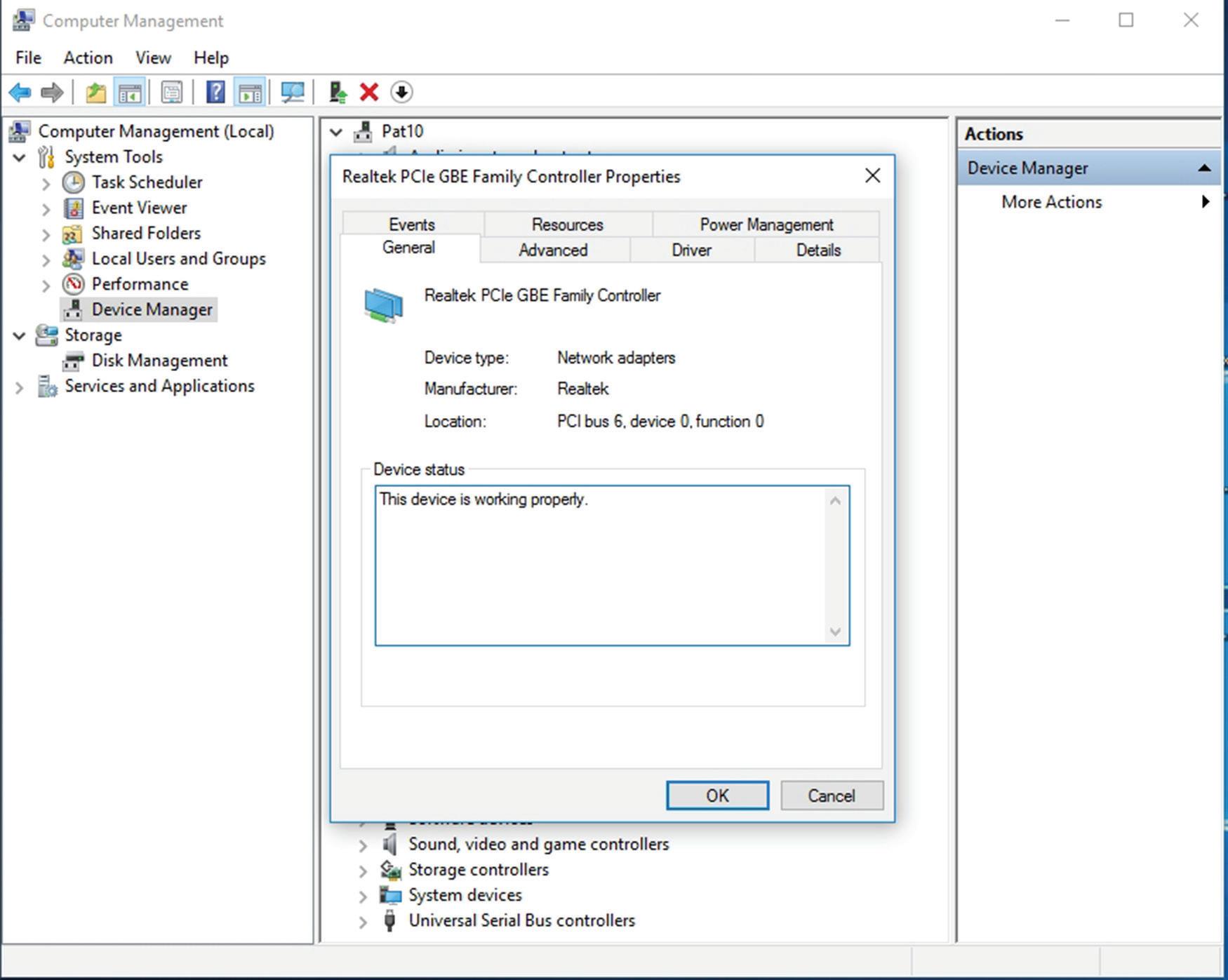Click the Update driver toolbar icon
Screen dimensions: 1228x980
(x=338, y=92)
